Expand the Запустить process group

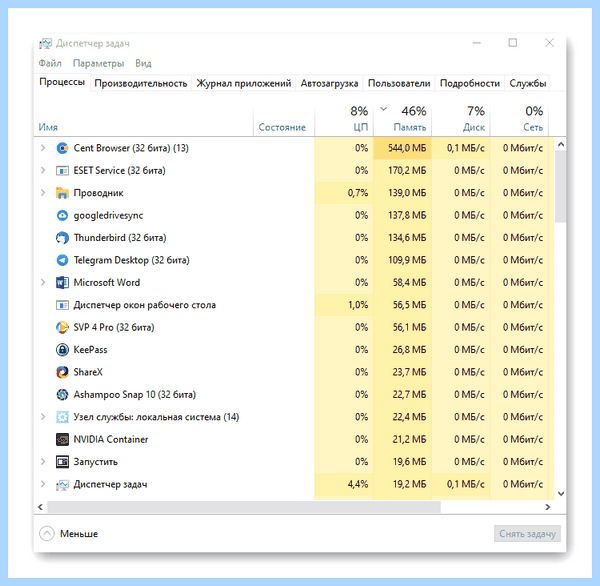[43, 462]
